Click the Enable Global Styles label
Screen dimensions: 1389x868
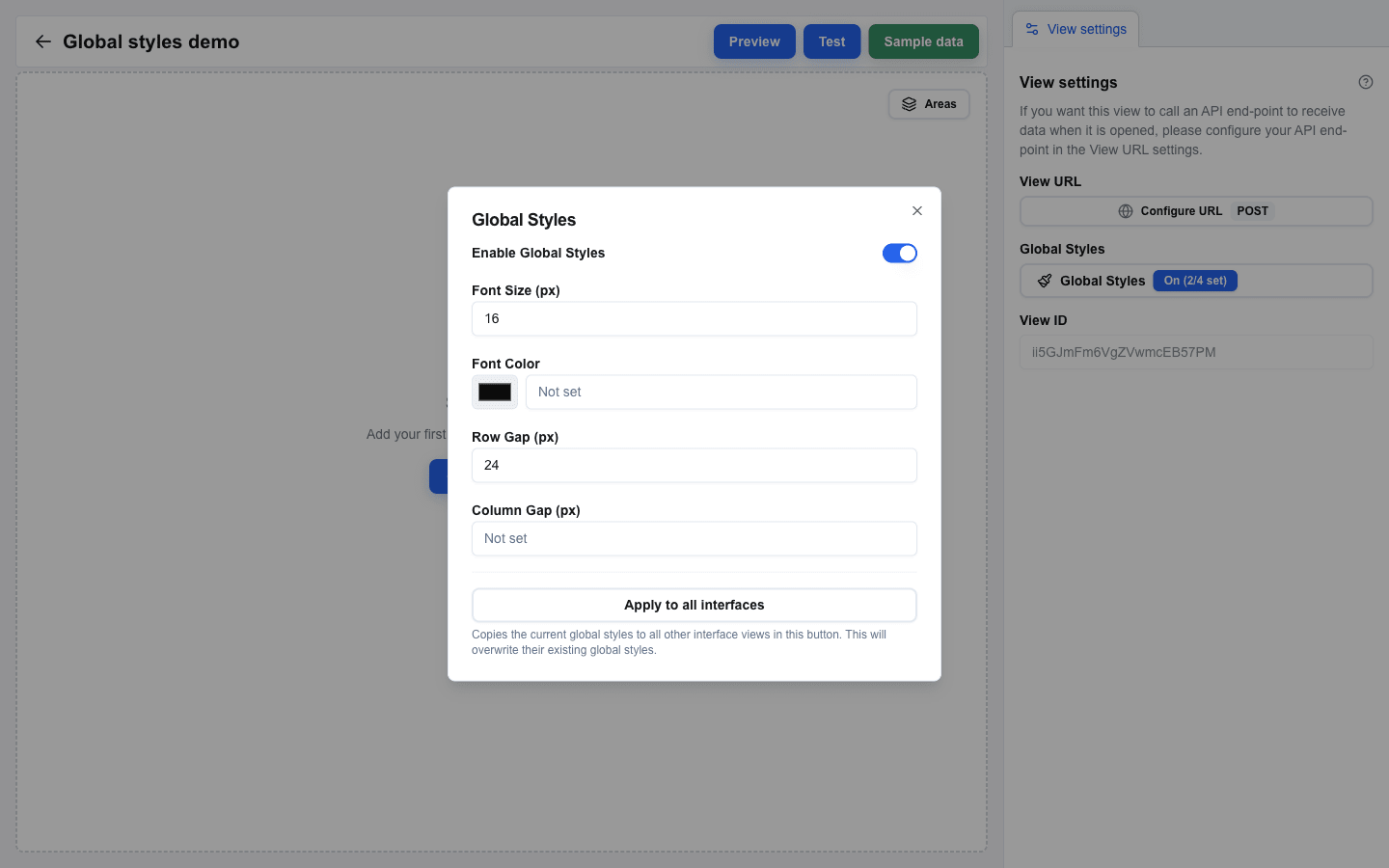(x=538, y=253)
